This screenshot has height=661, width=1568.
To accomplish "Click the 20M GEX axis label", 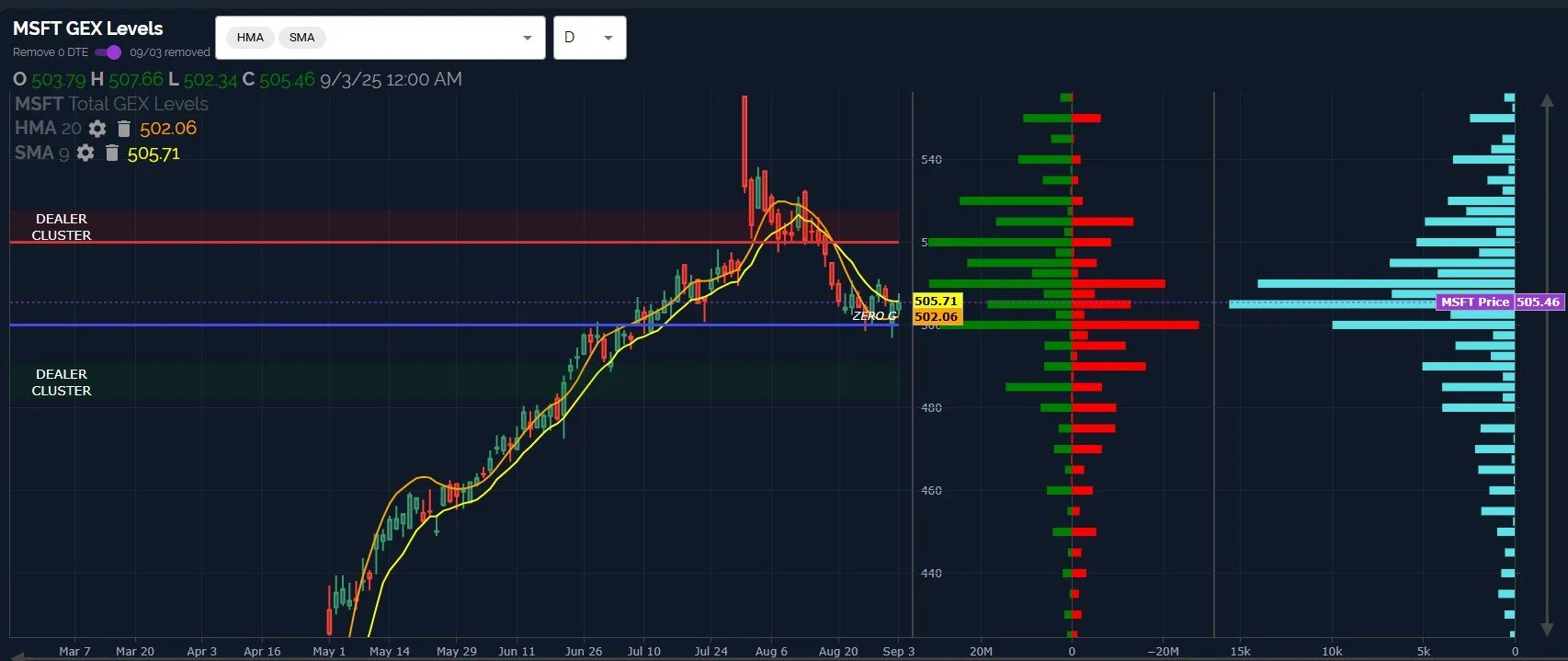I will coord(981,651).
